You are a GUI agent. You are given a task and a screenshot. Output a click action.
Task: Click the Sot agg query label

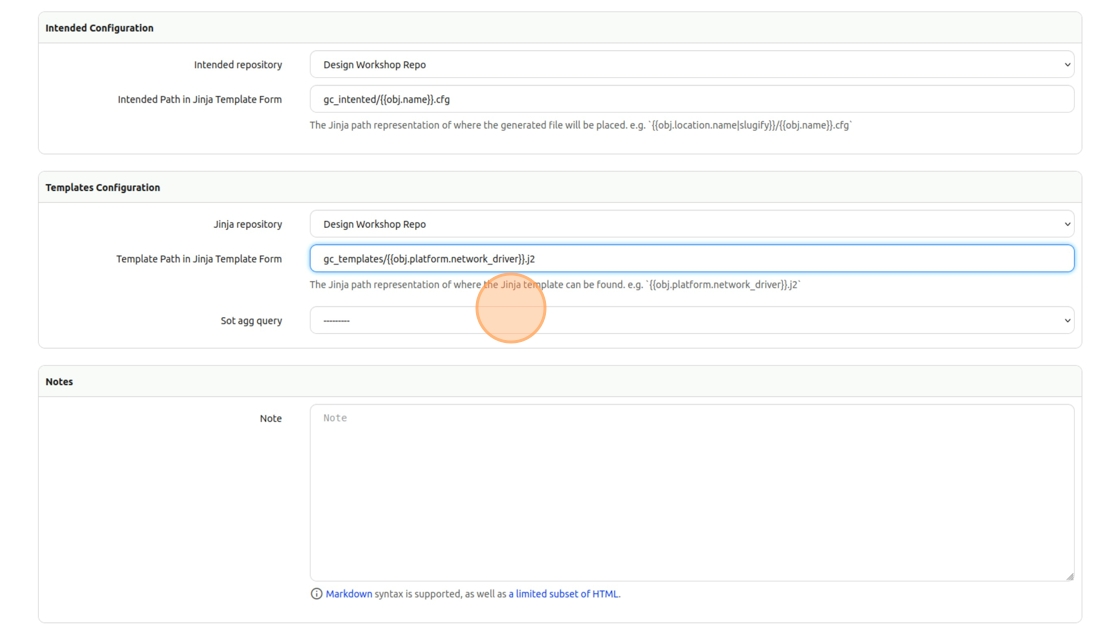tap(251, 321)
